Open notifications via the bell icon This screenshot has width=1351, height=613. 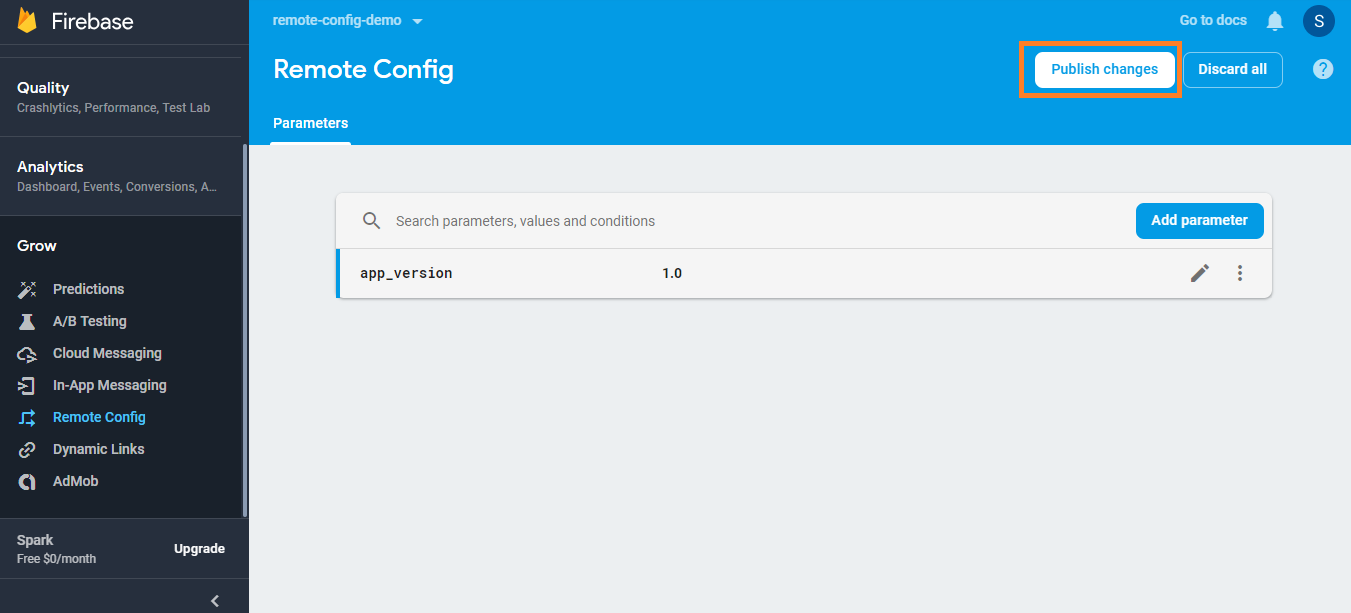click(1274, 20)
